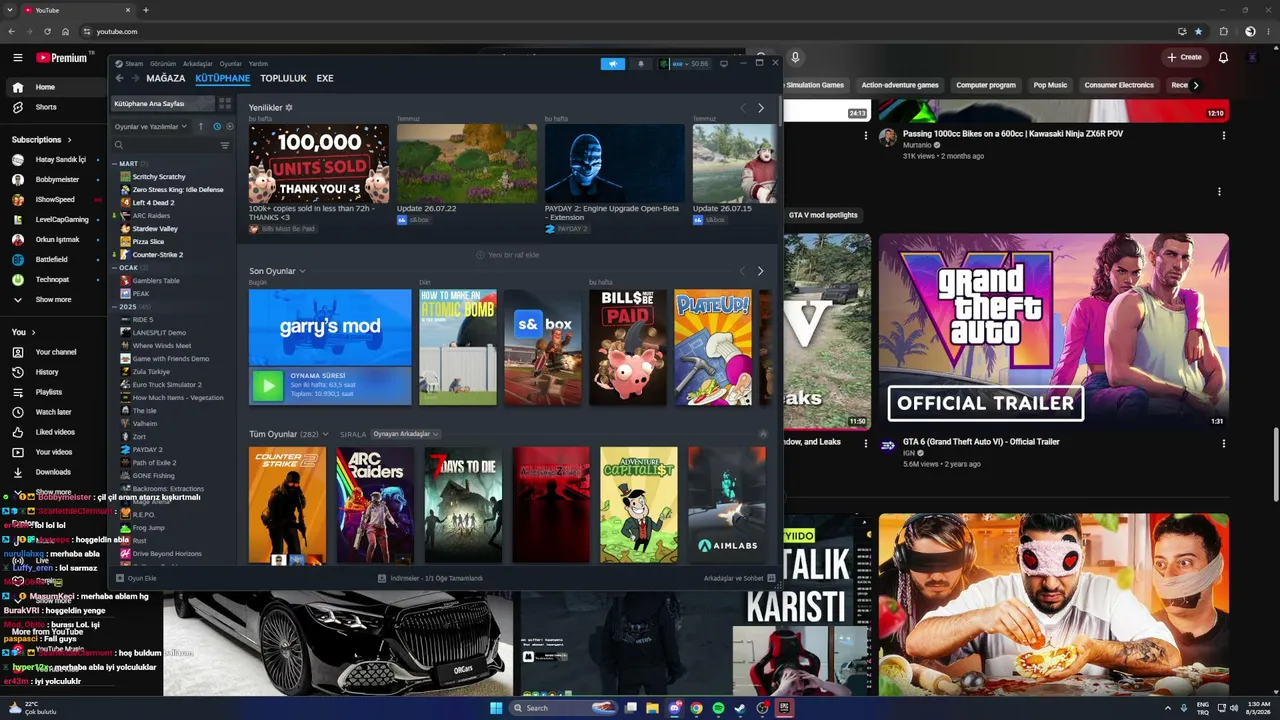Select Kütüphane Ana Sayfası button
Screen dimensions: 1280x720
coord(162,103)
